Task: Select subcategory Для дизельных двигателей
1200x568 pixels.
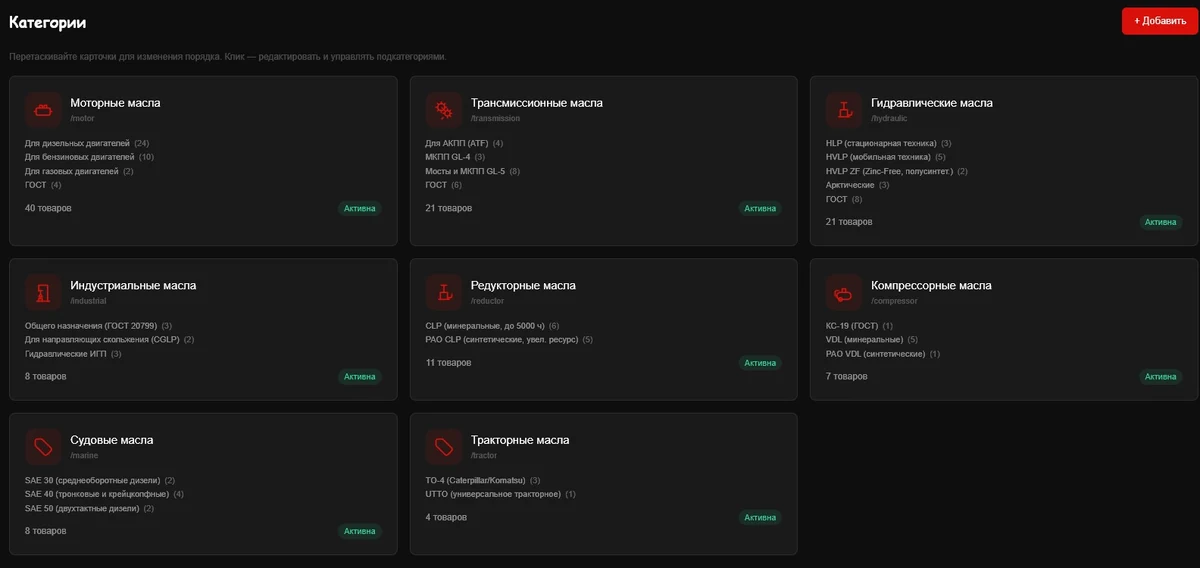Action: [77, 143]
